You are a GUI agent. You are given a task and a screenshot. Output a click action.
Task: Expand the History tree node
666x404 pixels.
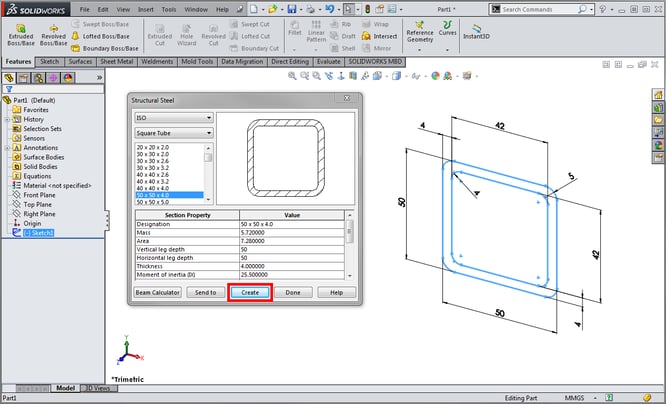coord(7,119)
